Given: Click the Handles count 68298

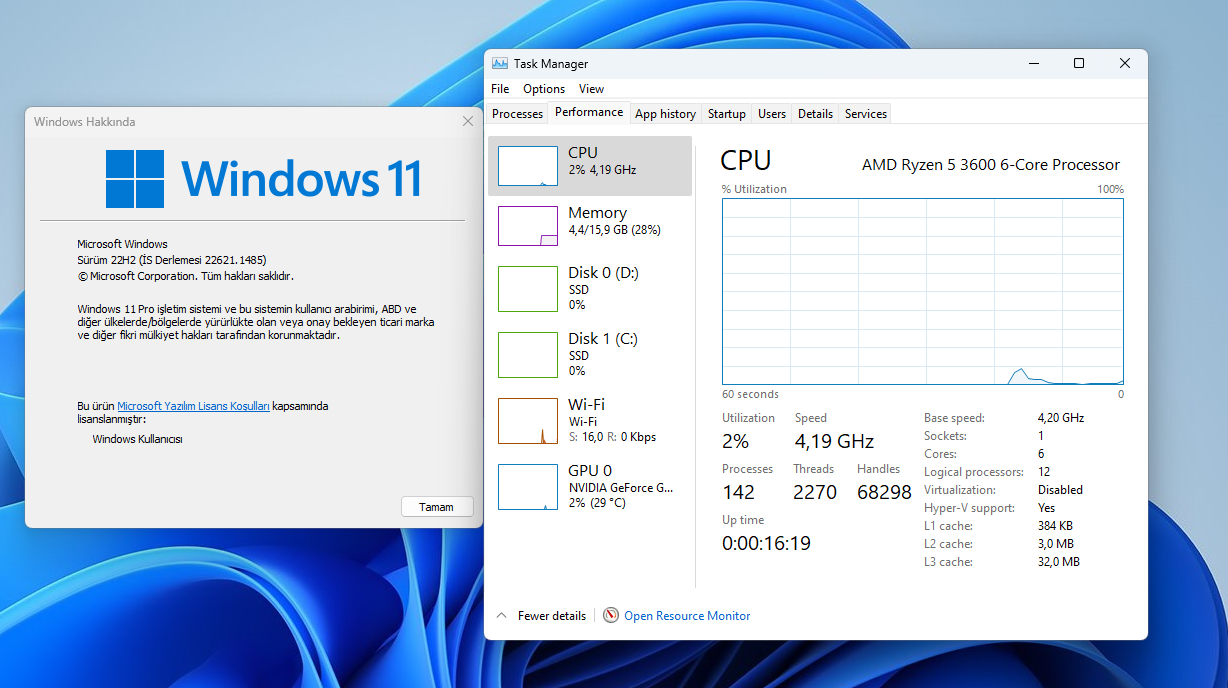Looking at the screenshot, I should [885, 492].
